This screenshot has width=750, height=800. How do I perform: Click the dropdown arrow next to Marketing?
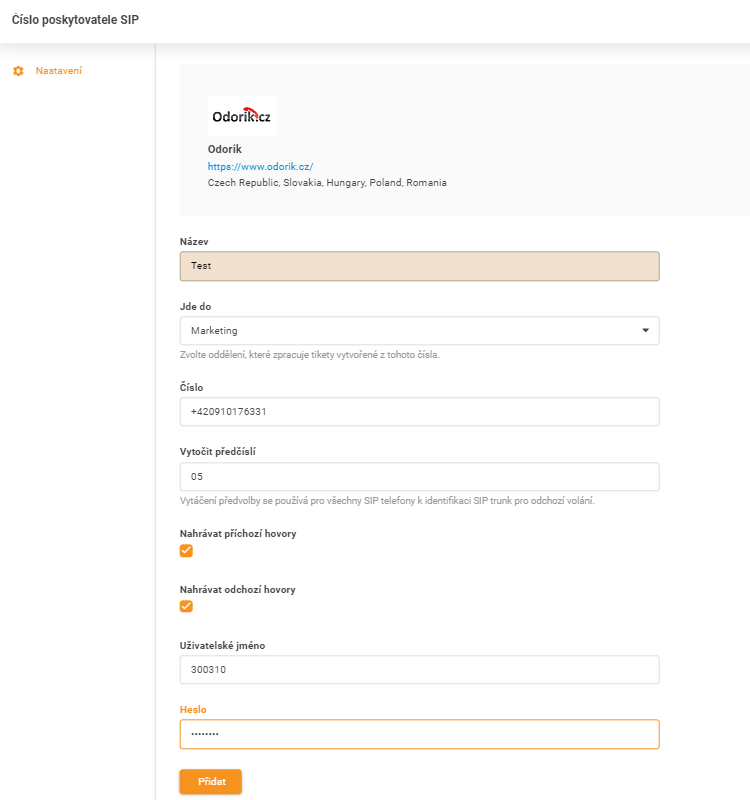point(645,330)
